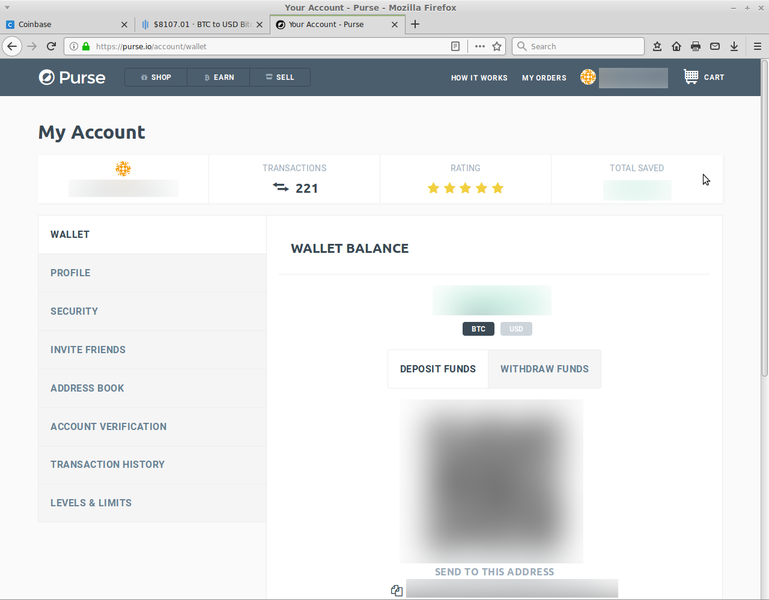Click the Purse logo in header
The image size is (769, 600).
(72, 78)
